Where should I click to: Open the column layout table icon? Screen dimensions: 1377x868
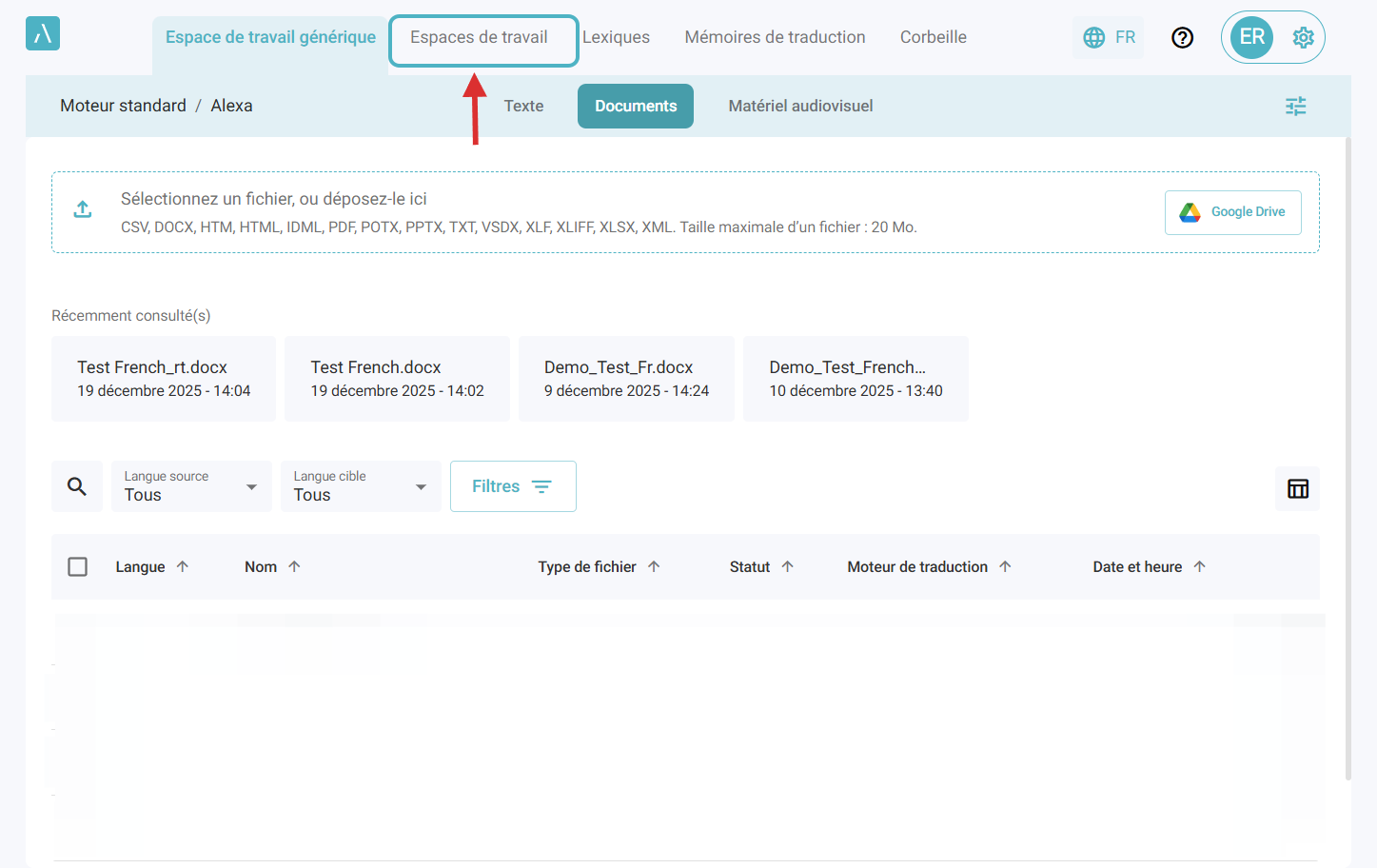pyautogui.click(x=1297, y=488)
